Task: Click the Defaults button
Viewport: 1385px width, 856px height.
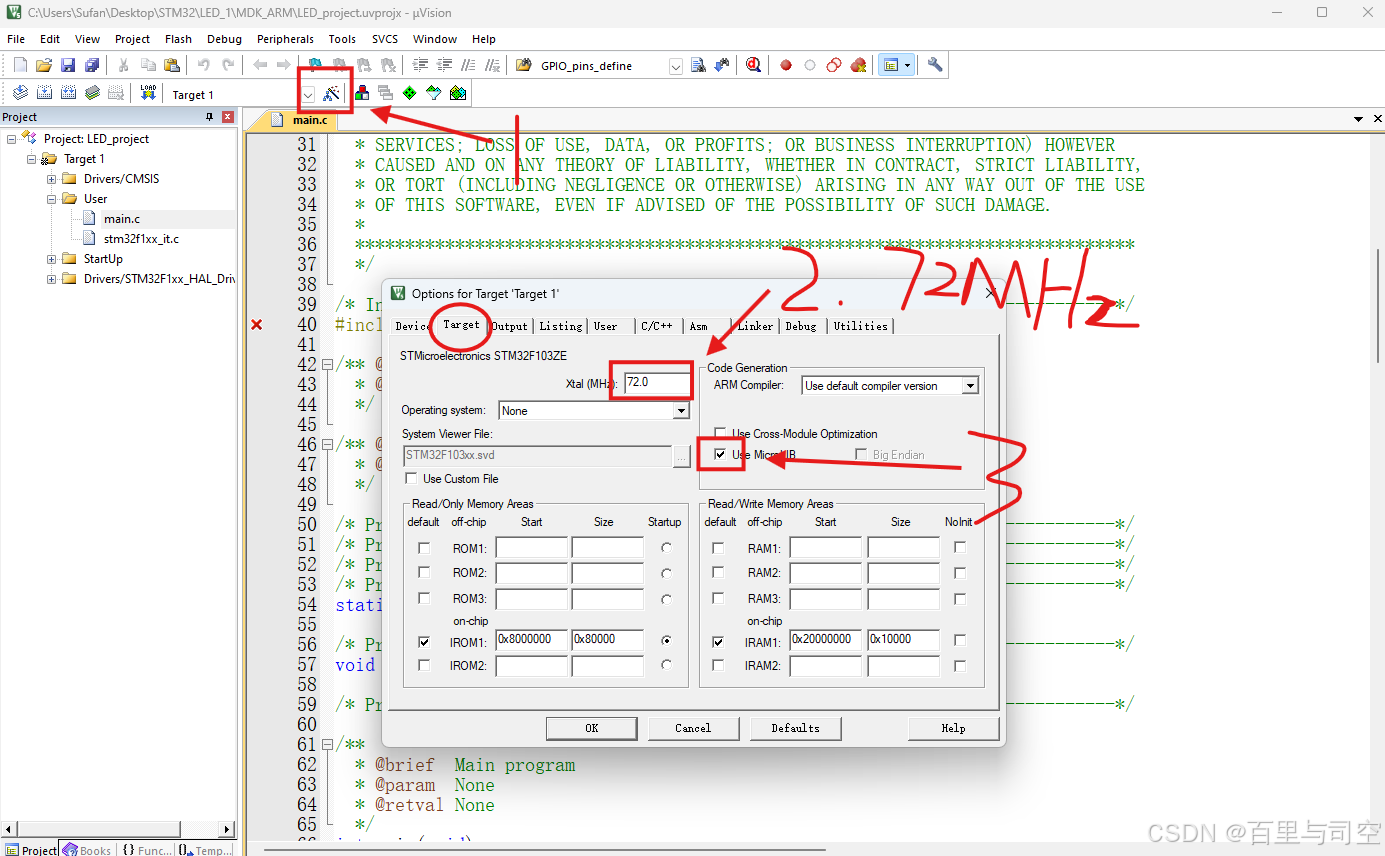Action: [x=796, y=728]
